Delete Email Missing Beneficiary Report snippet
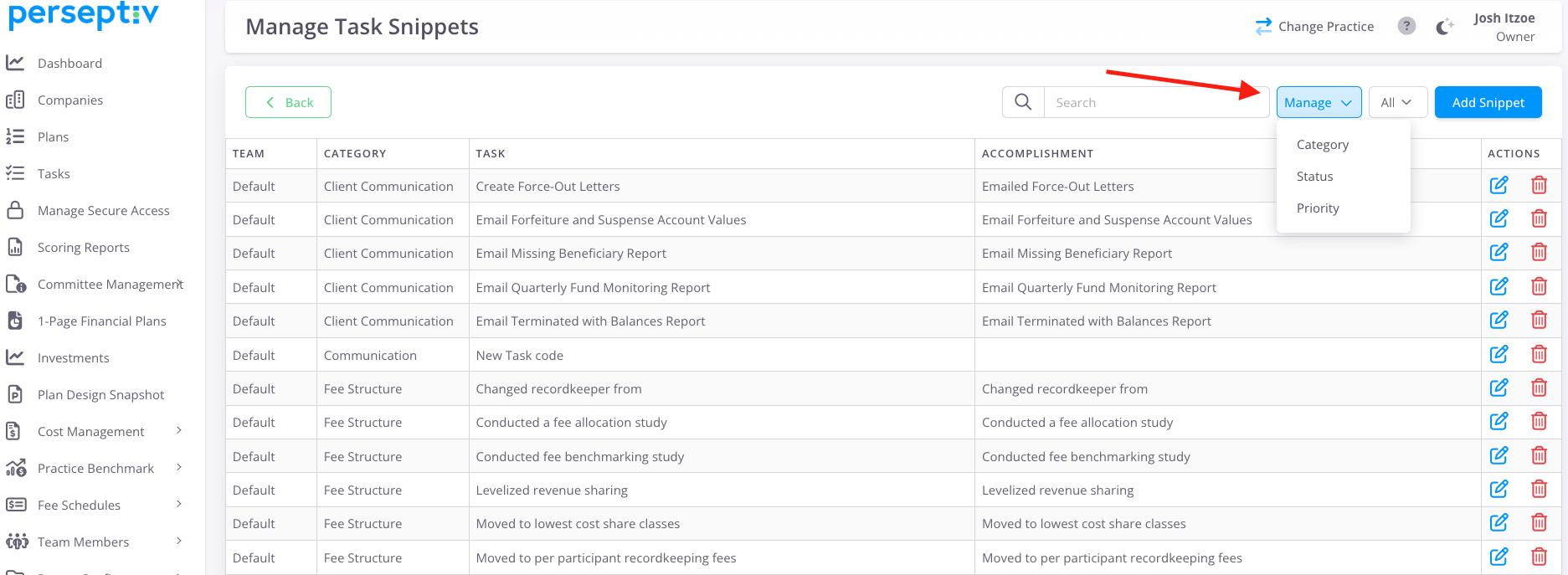 1539,252
